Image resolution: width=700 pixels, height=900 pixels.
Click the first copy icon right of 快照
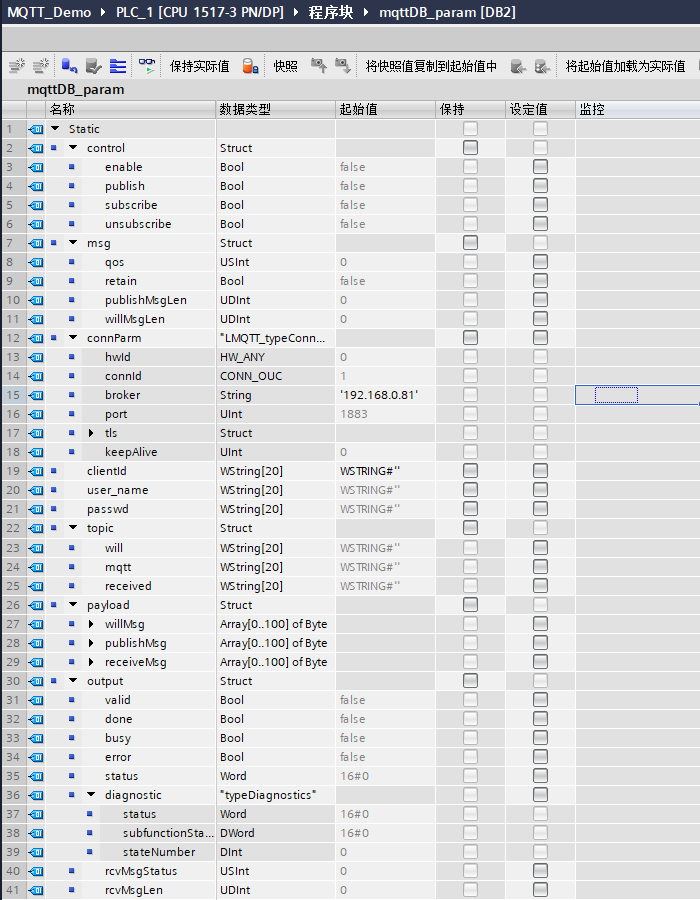coord(318,66)
